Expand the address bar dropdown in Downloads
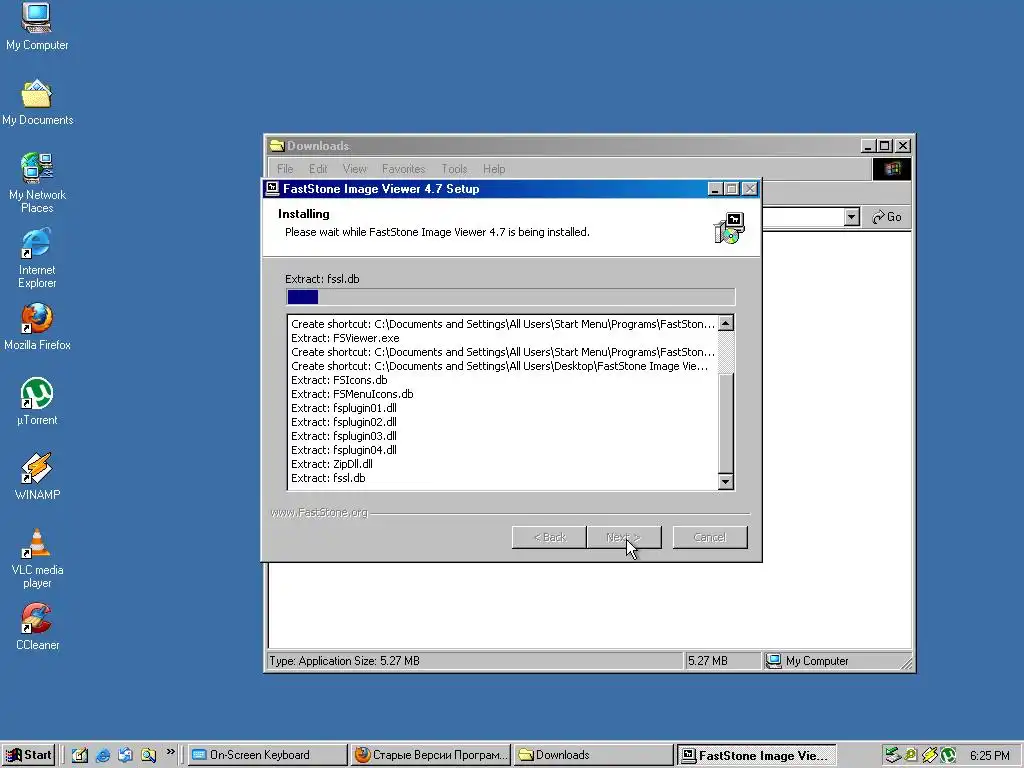This screenshot has height=768, width=1024. point(851,217)
